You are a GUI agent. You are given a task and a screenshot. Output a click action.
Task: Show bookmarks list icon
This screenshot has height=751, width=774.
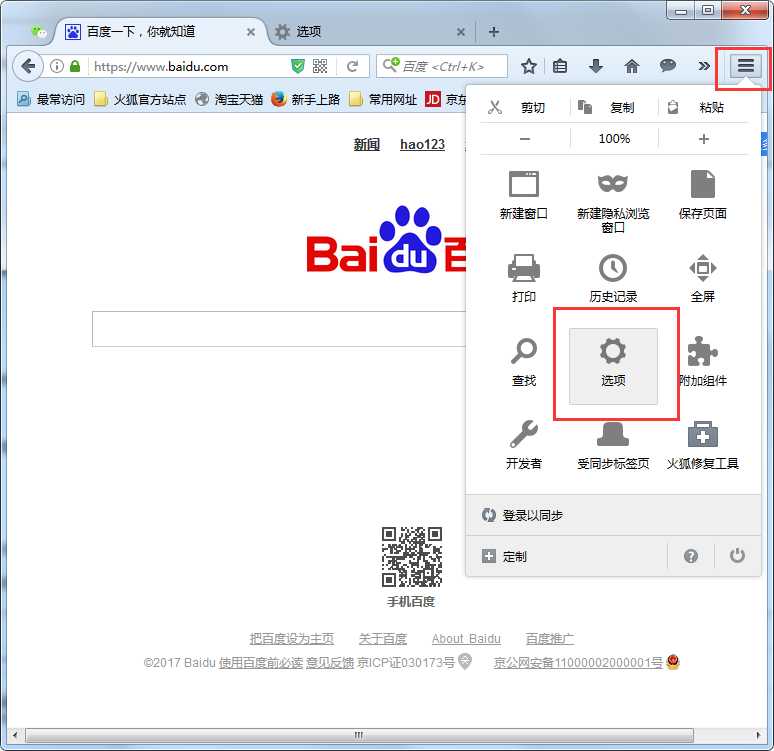coord(560,66)
